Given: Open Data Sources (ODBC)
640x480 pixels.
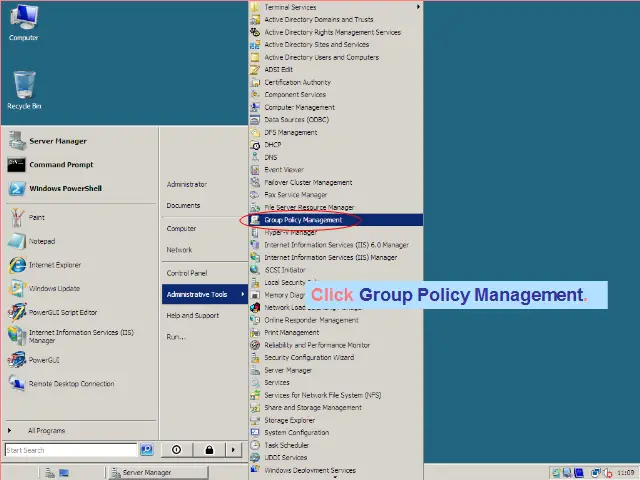Looking at the screenshot, I should [x=336, y=120].
